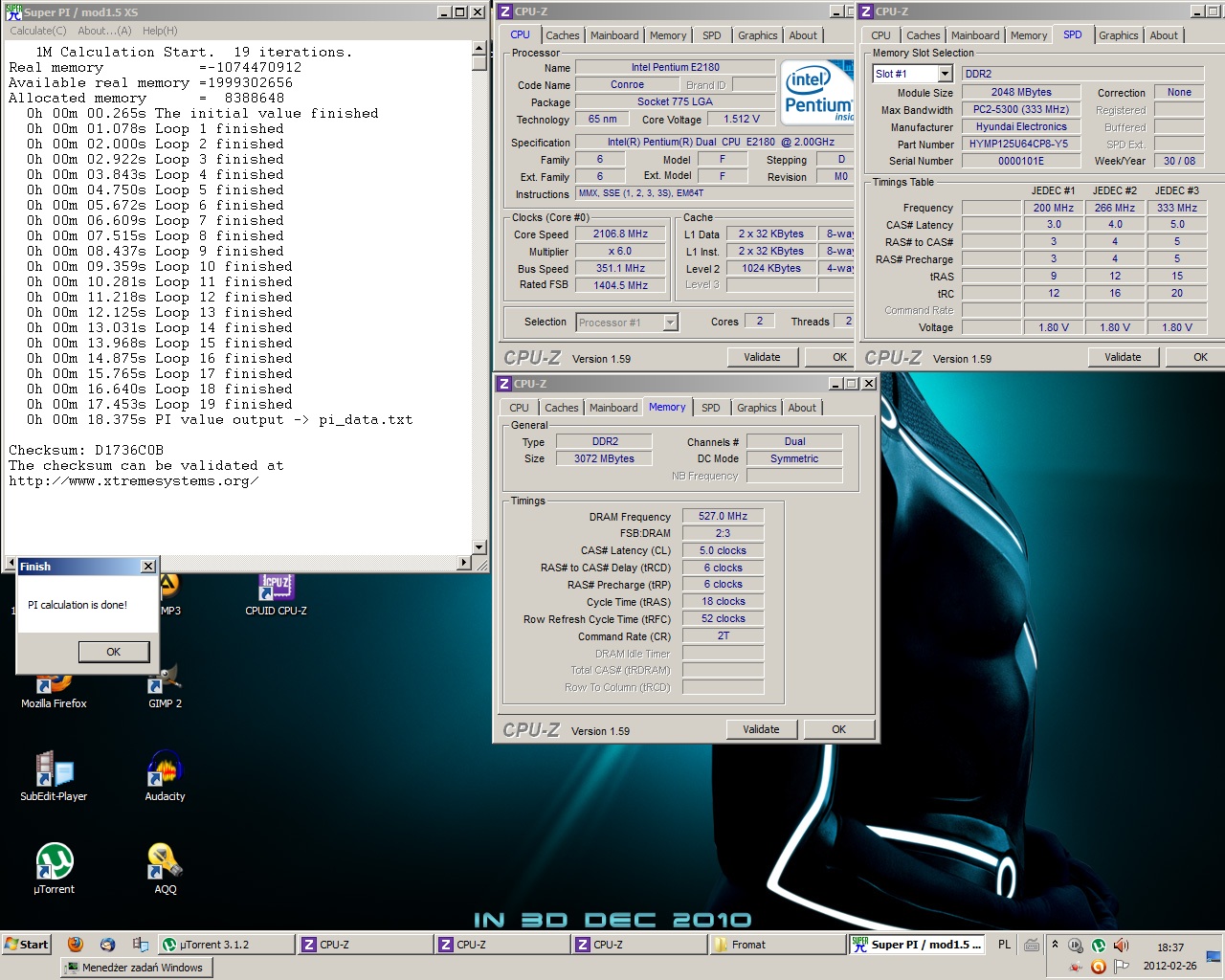Click the 527.0 MHz DRAM Frequency value

pos(724,516)
